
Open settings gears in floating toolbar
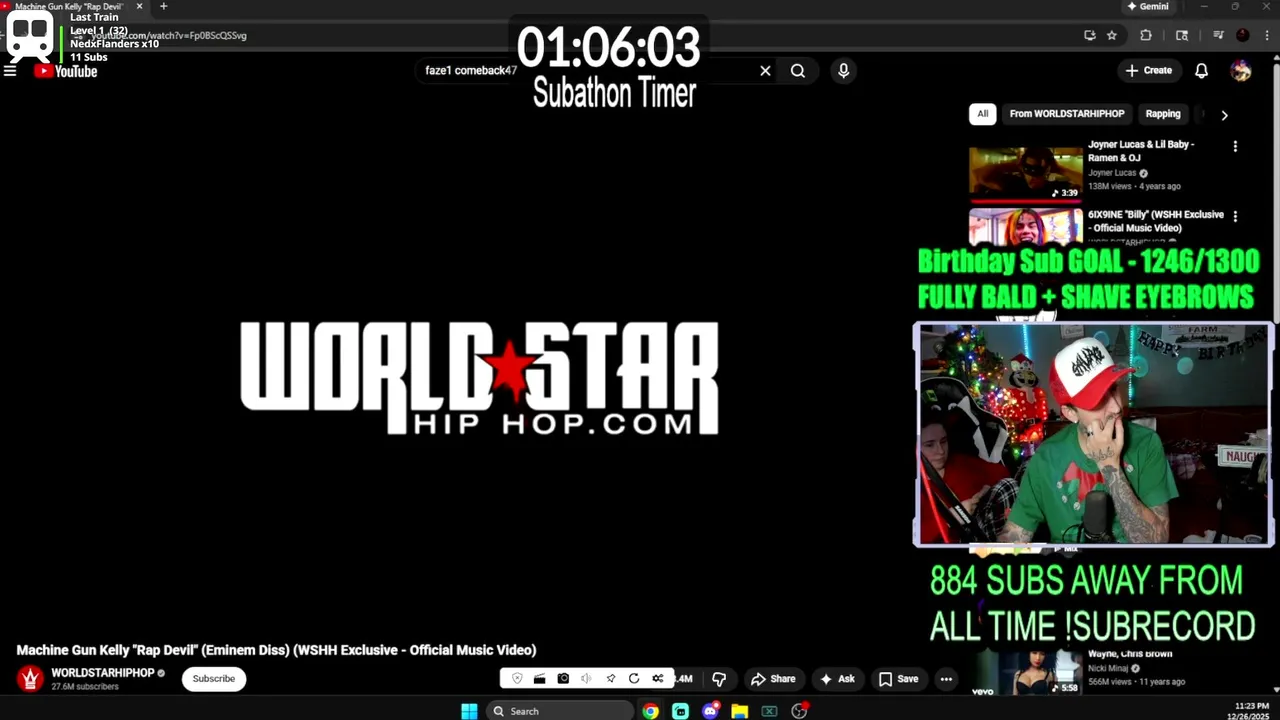pyautogui.click(x=657, y=678)
